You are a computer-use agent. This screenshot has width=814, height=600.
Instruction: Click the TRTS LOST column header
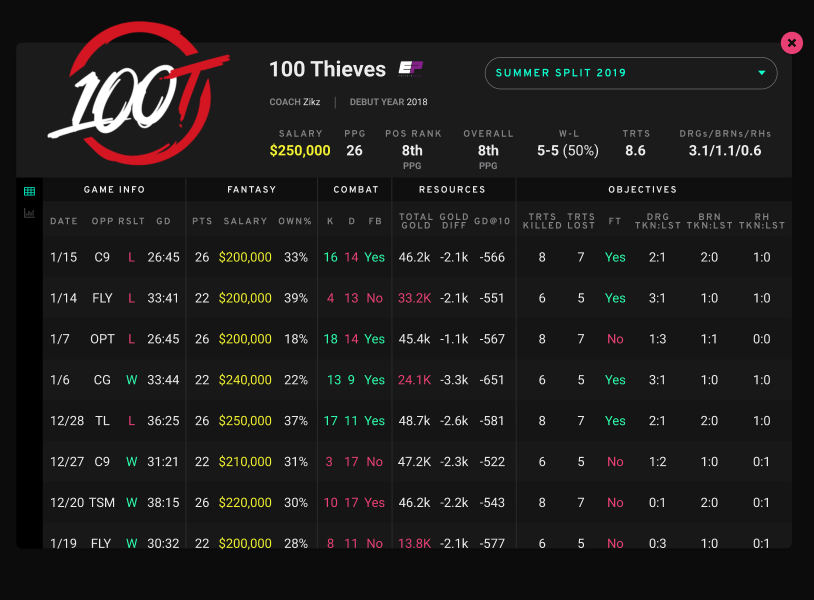click(581, 221)
